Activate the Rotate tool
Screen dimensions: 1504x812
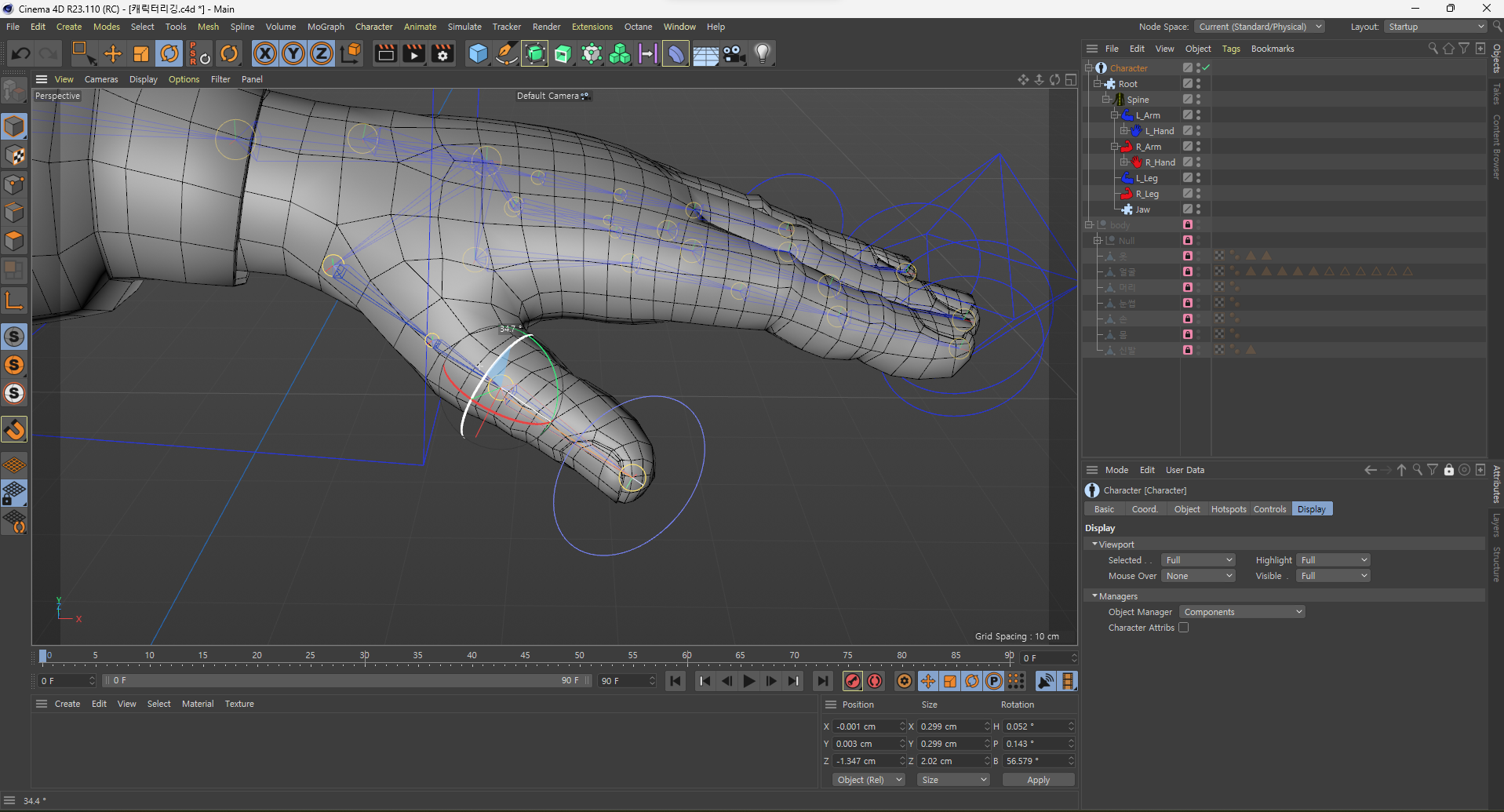coord(169,53)
